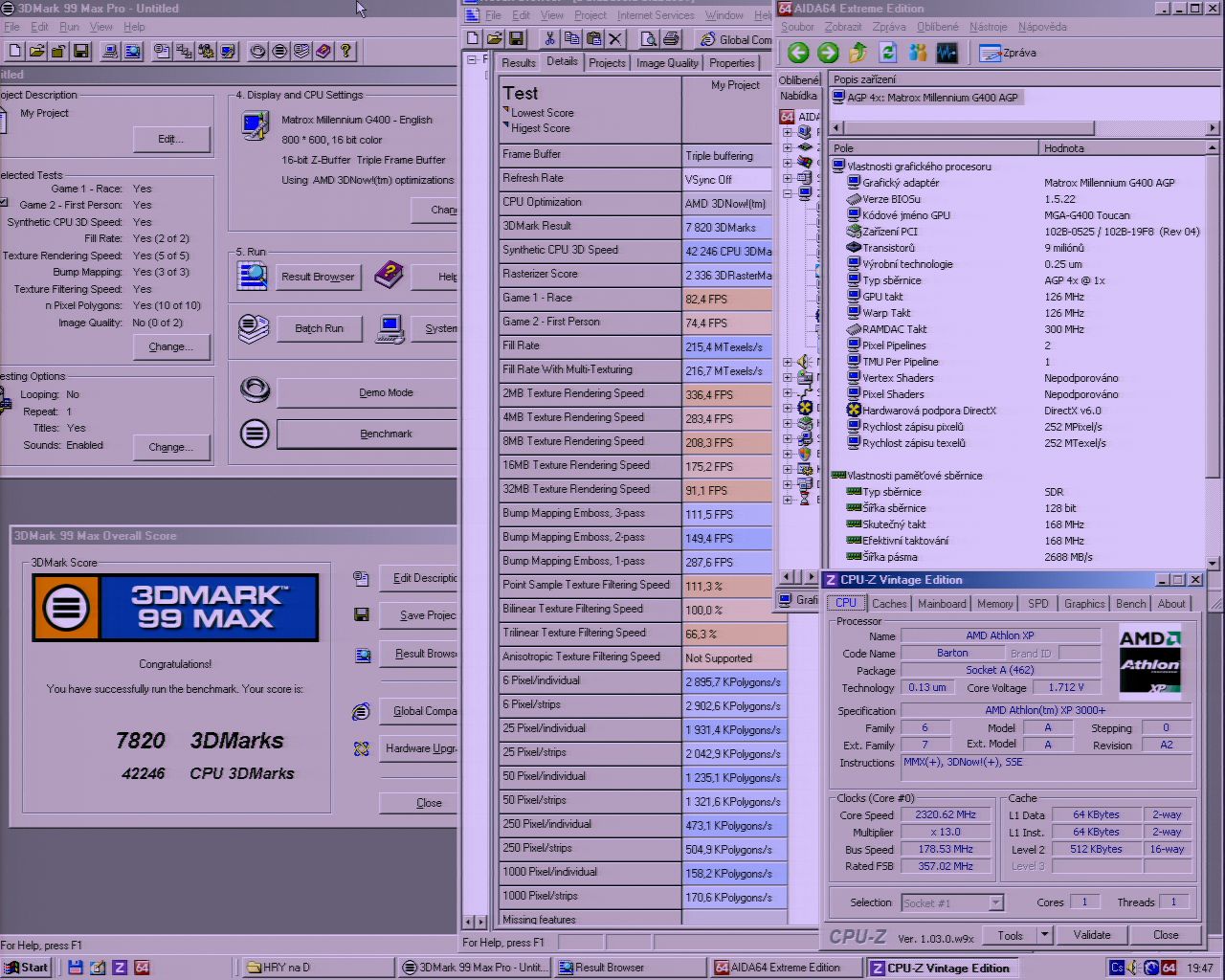Viewport: 1225px width, 980px height.
Task: Click New project icon in 3DMark toolbar
Action: click(14, 51)
